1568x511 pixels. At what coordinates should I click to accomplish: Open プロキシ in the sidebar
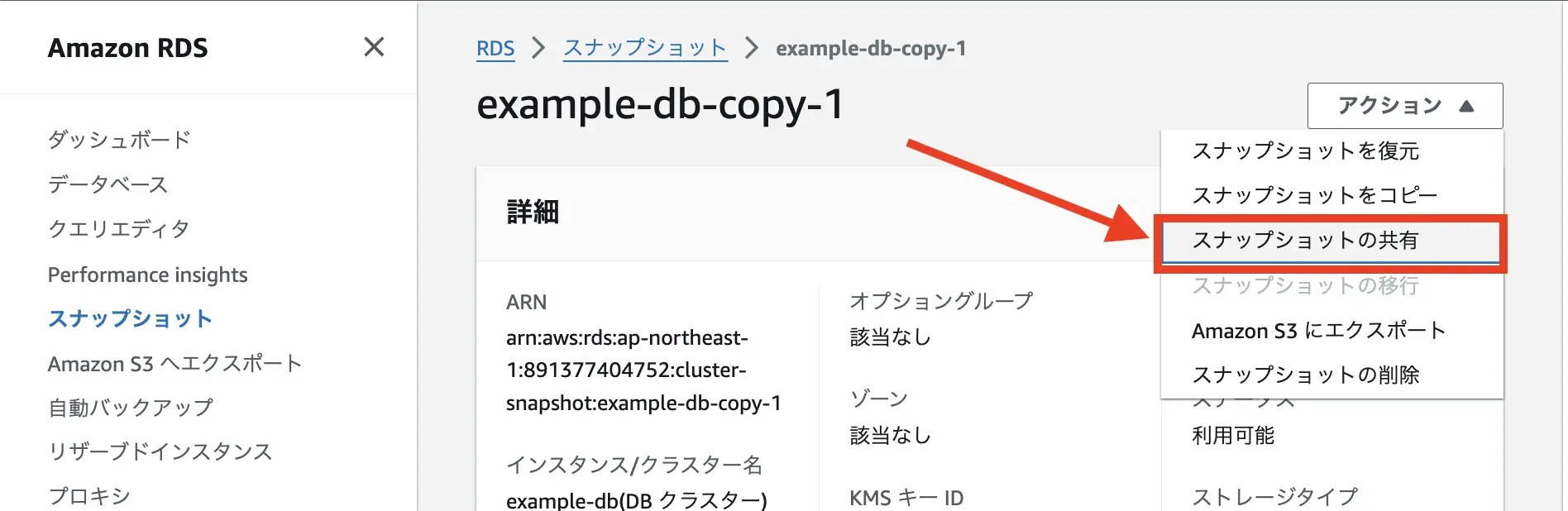[x=89, y=496]
